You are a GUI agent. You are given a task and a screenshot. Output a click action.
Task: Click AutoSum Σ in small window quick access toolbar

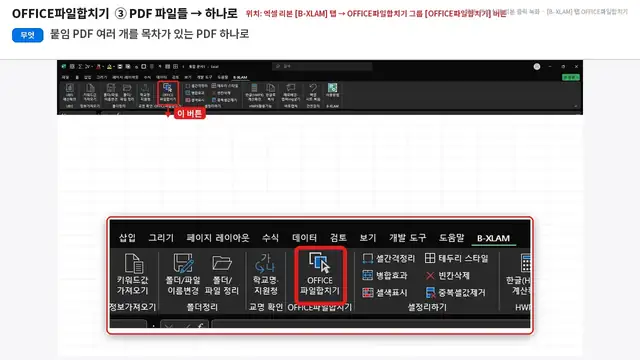80,67
